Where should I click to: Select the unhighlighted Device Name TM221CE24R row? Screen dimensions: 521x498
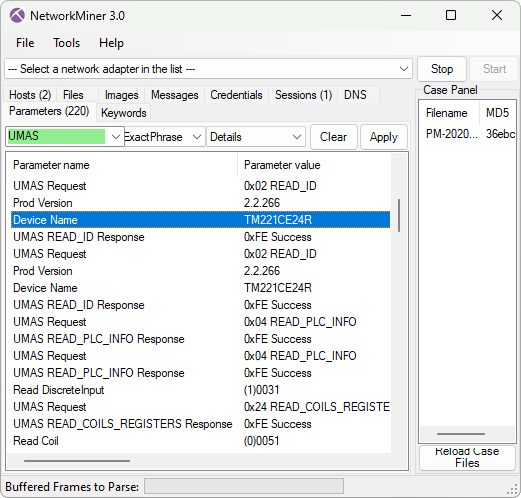click(200, 288)
